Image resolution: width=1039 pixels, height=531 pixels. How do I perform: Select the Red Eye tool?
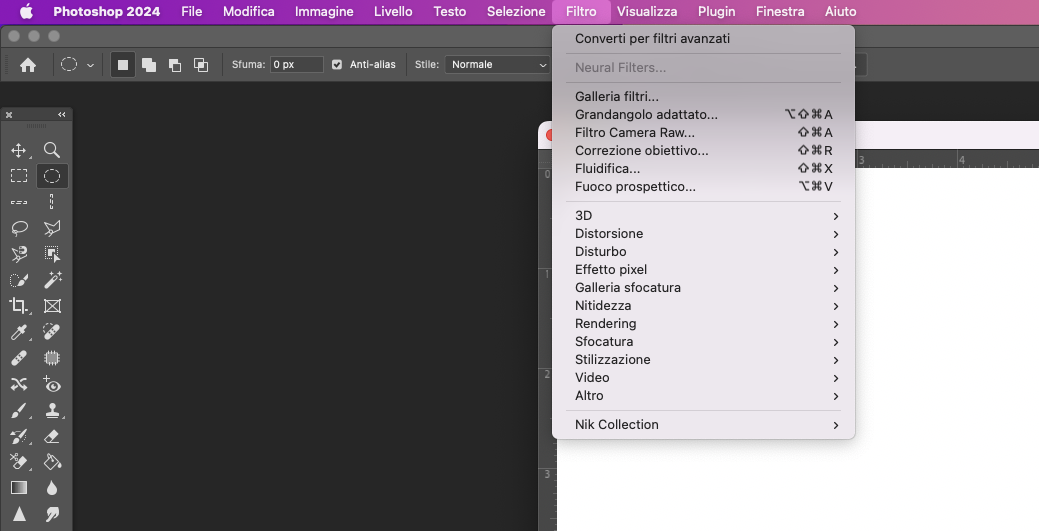pyautogui.click(x=52, y=384)
